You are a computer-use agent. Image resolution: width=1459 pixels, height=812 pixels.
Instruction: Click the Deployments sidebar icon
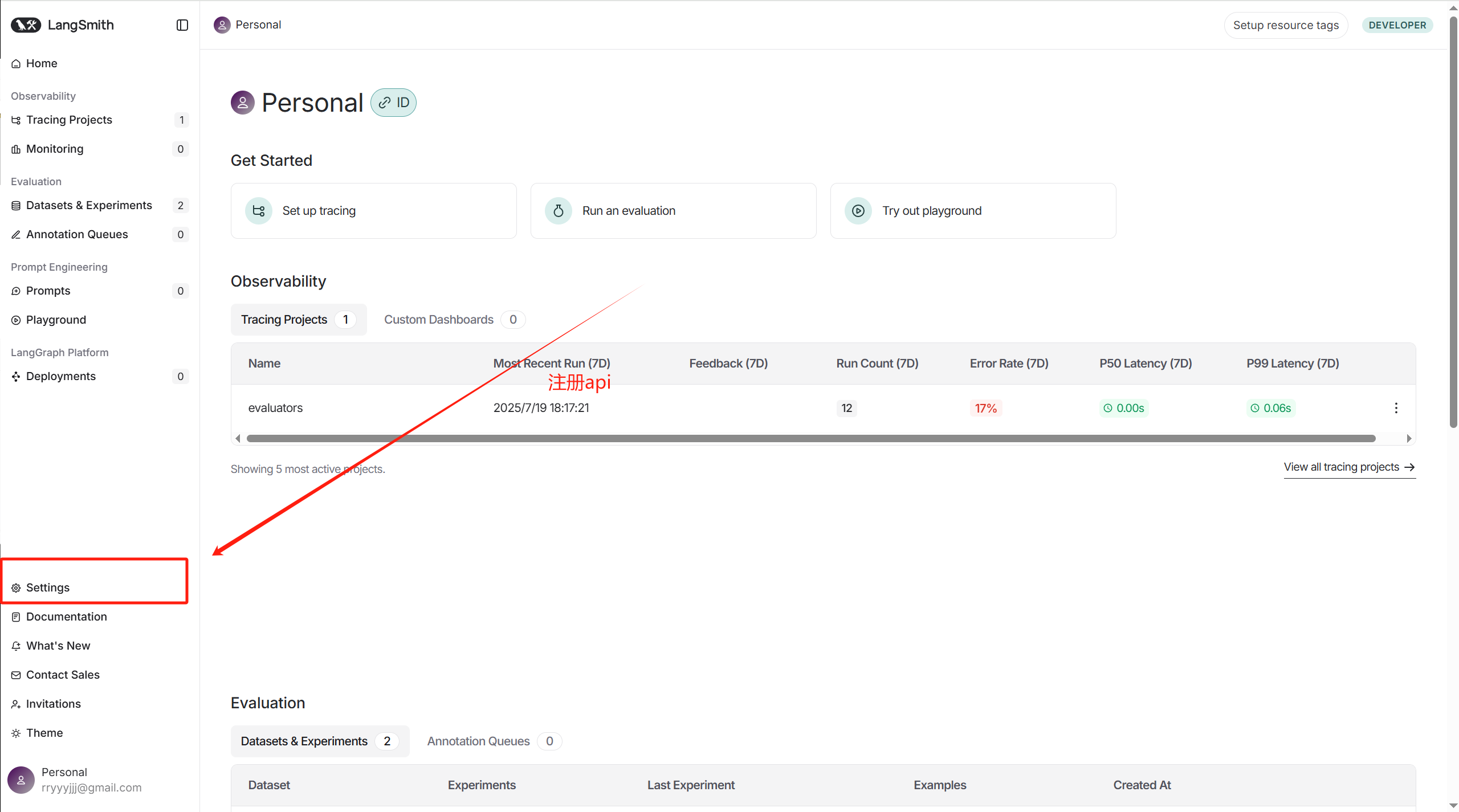click(x=16, y=377)
